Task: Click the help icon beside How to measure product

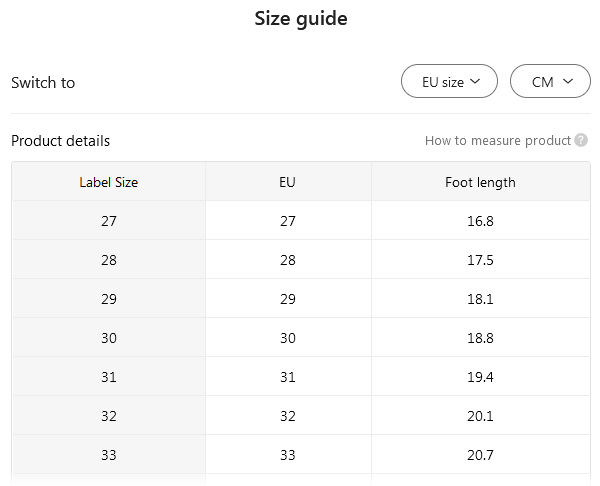Action: (581, 141)
